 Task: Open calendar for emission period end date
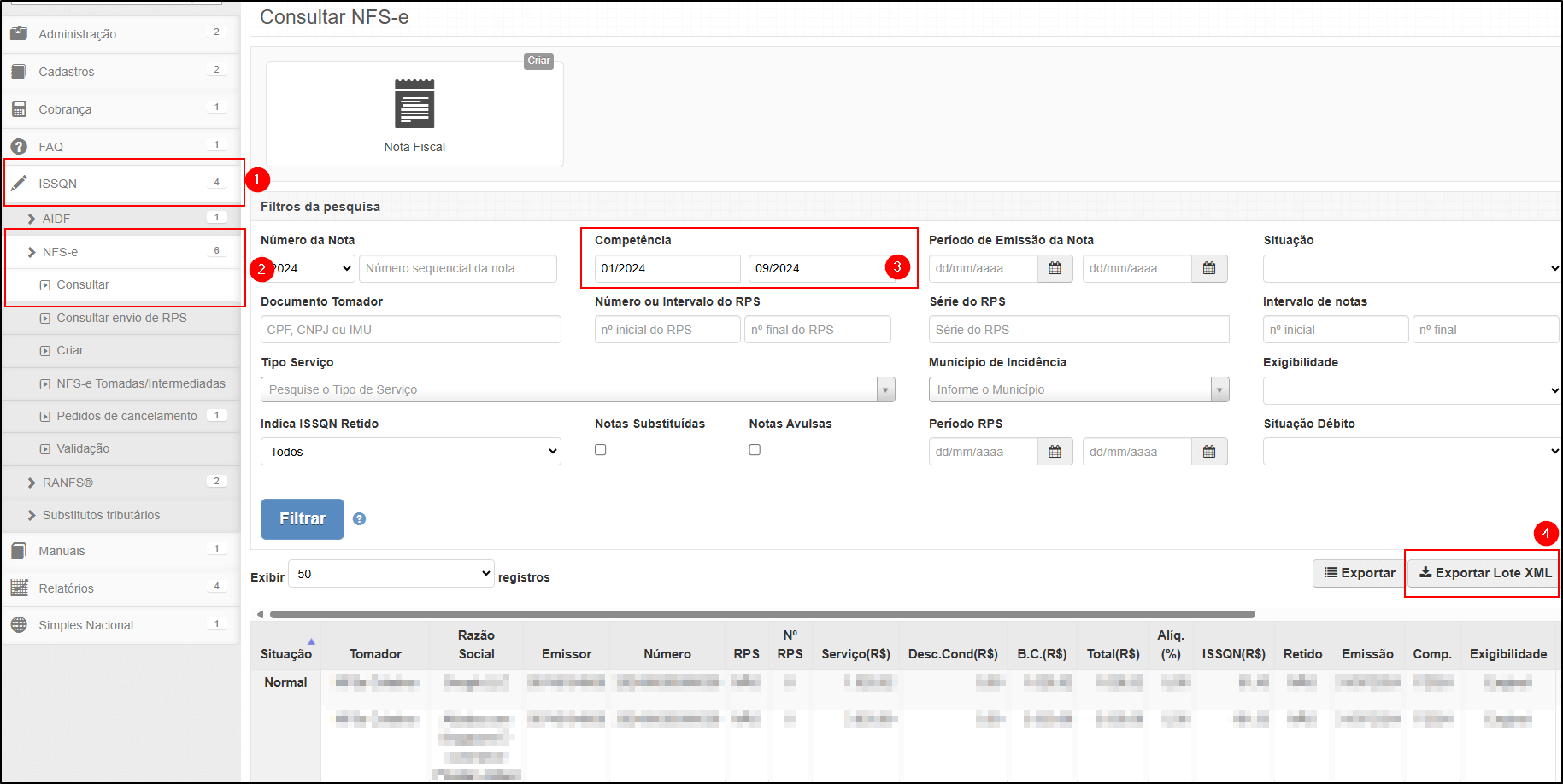click(1209, 268)
